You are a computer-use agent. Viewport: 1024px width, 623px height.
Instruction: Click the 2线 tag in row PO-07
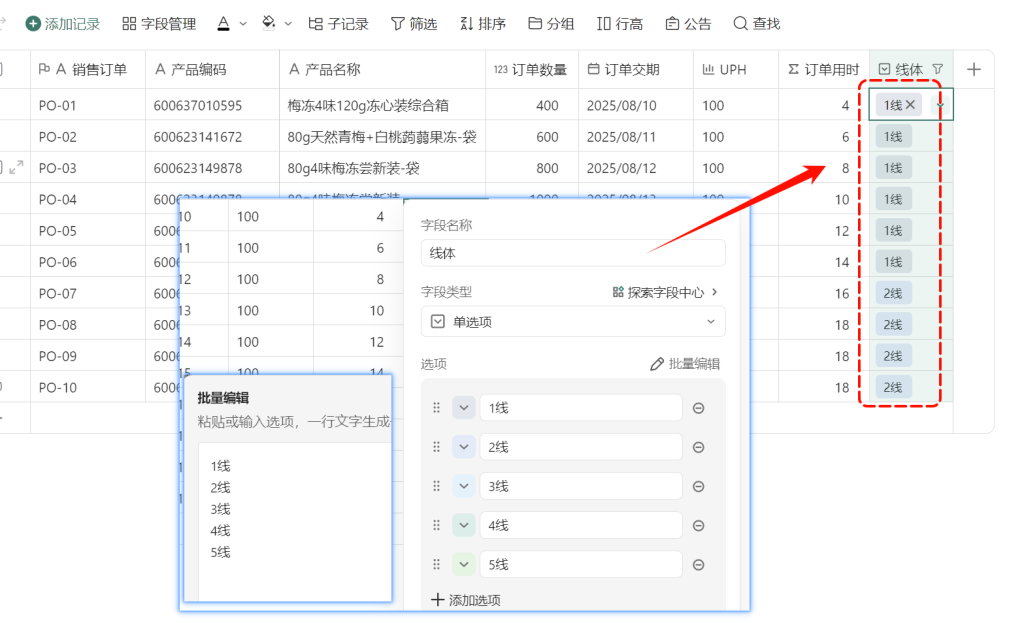[x=893, y=293]
